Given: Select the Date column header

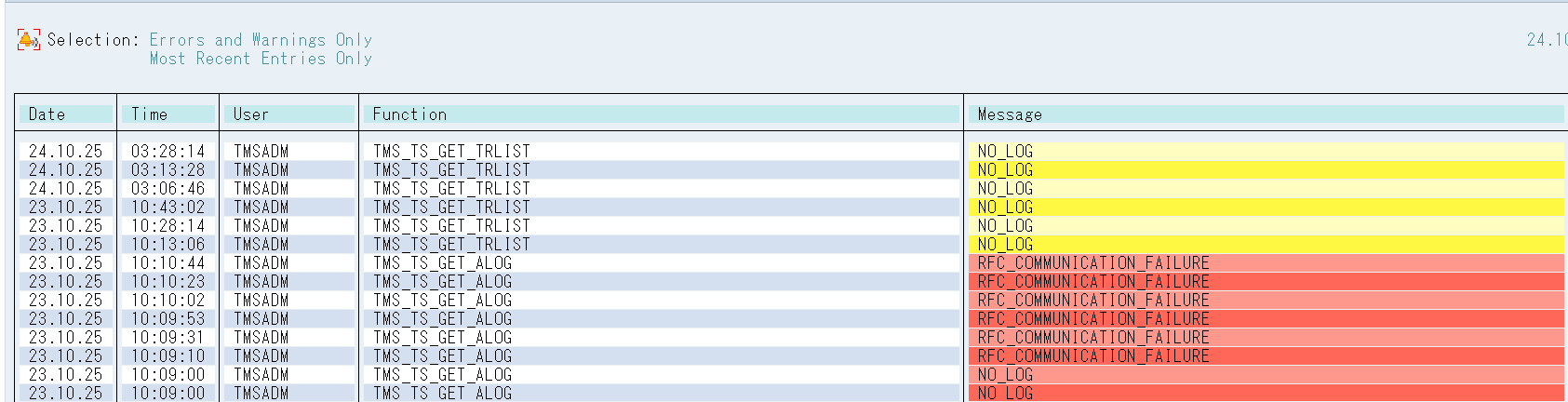Looking at the screenshot, I should pyautogui.click(x=66, y=114).
